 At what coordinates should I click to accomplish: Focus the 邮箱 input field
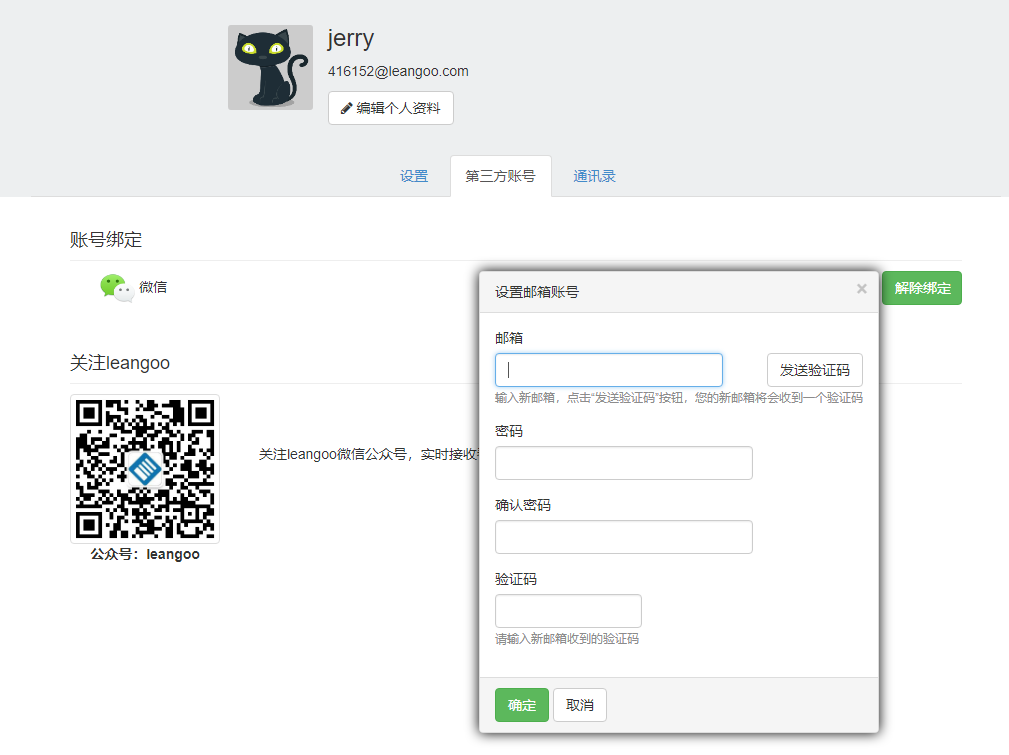pyautogui.click(x=608, y=370)
